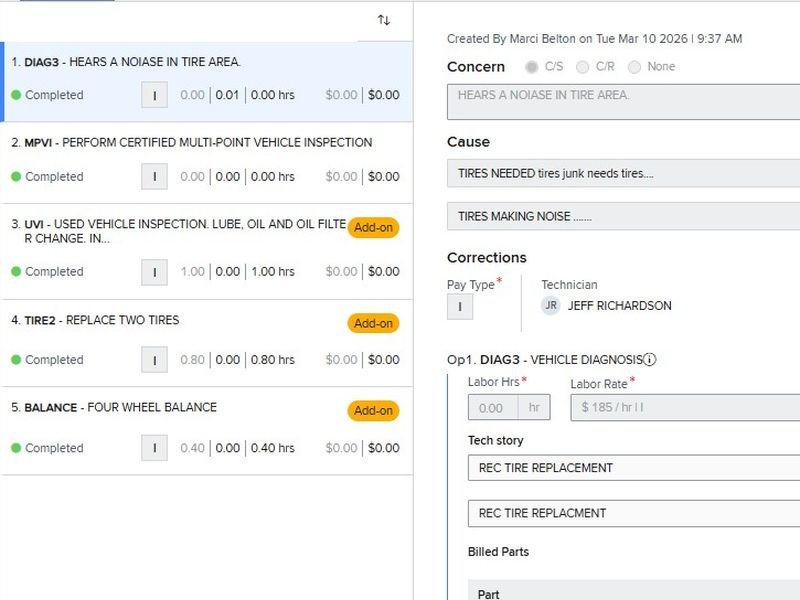Open the labor hours hr unit selector
This screenshot has height=600, width=800.
[x=533, y=408]
